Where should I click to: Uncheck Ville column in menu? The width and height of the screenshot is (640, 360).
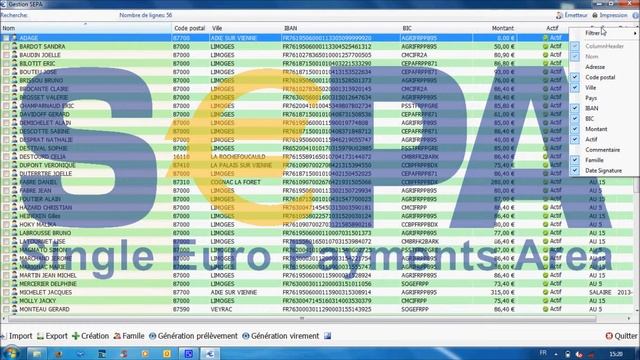click(x=575, y=87)
